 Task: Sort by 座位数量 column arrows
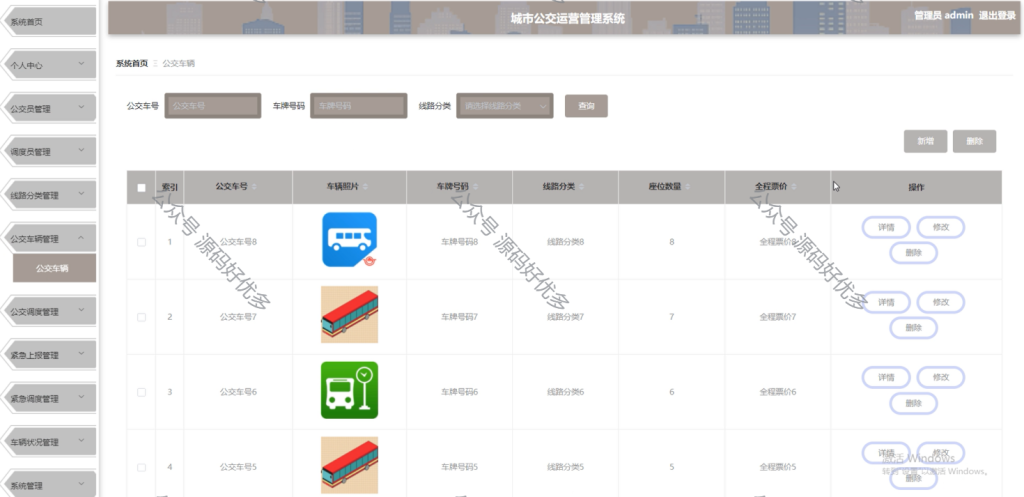pos(687,187)
